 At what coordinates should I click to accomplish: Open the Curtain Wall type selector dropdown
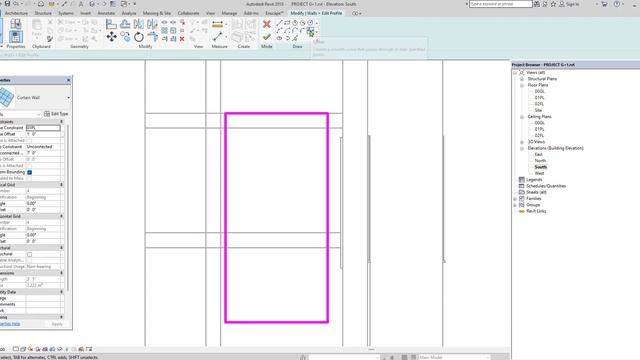pos(68,98)
